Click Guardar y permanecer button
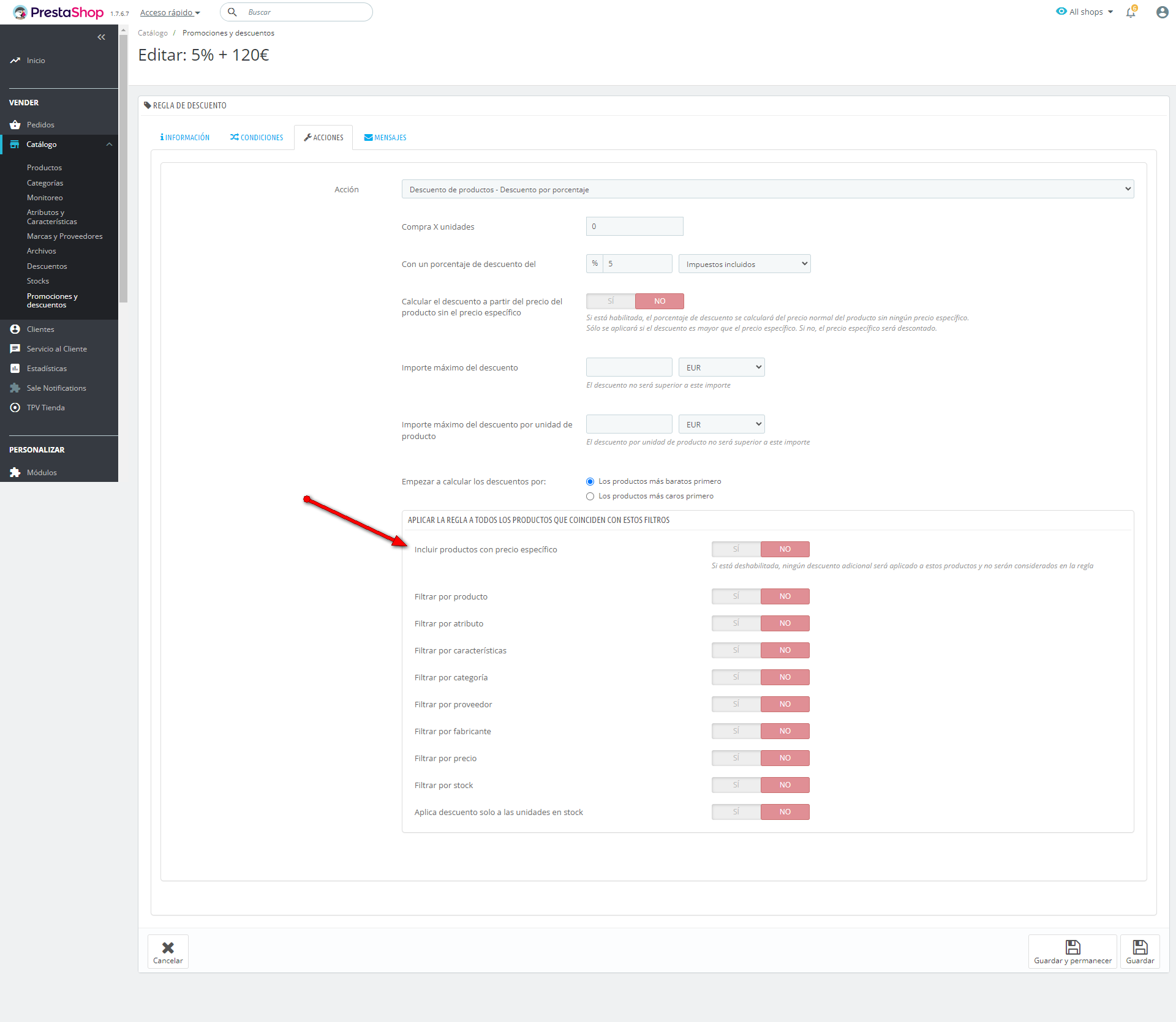The height and width of the screenshot is (1022, 1176). click(1072, 952)
